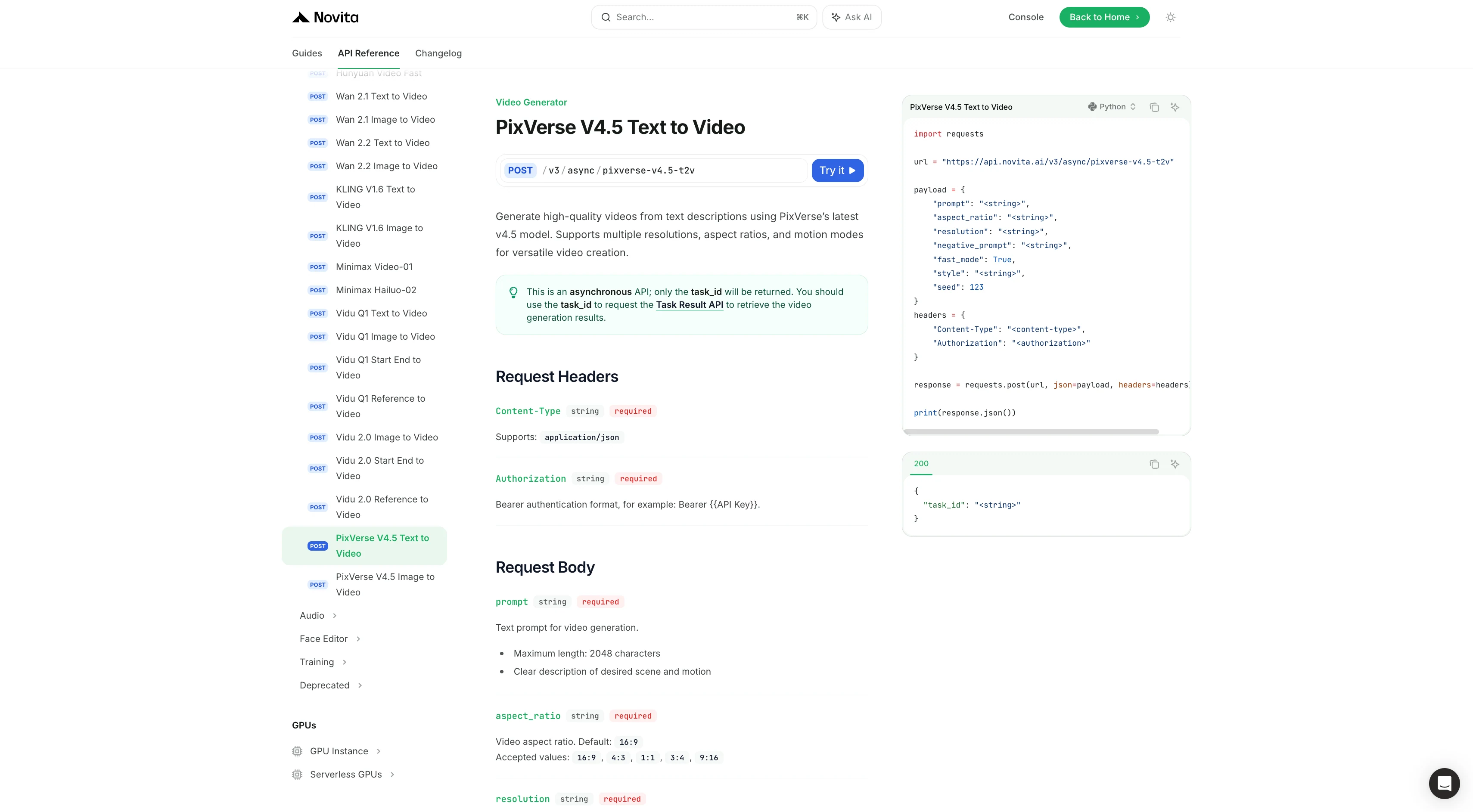Screen dimensions: 1473x812
Task: Click the Novita logo
Action: [x=325, y=17]
